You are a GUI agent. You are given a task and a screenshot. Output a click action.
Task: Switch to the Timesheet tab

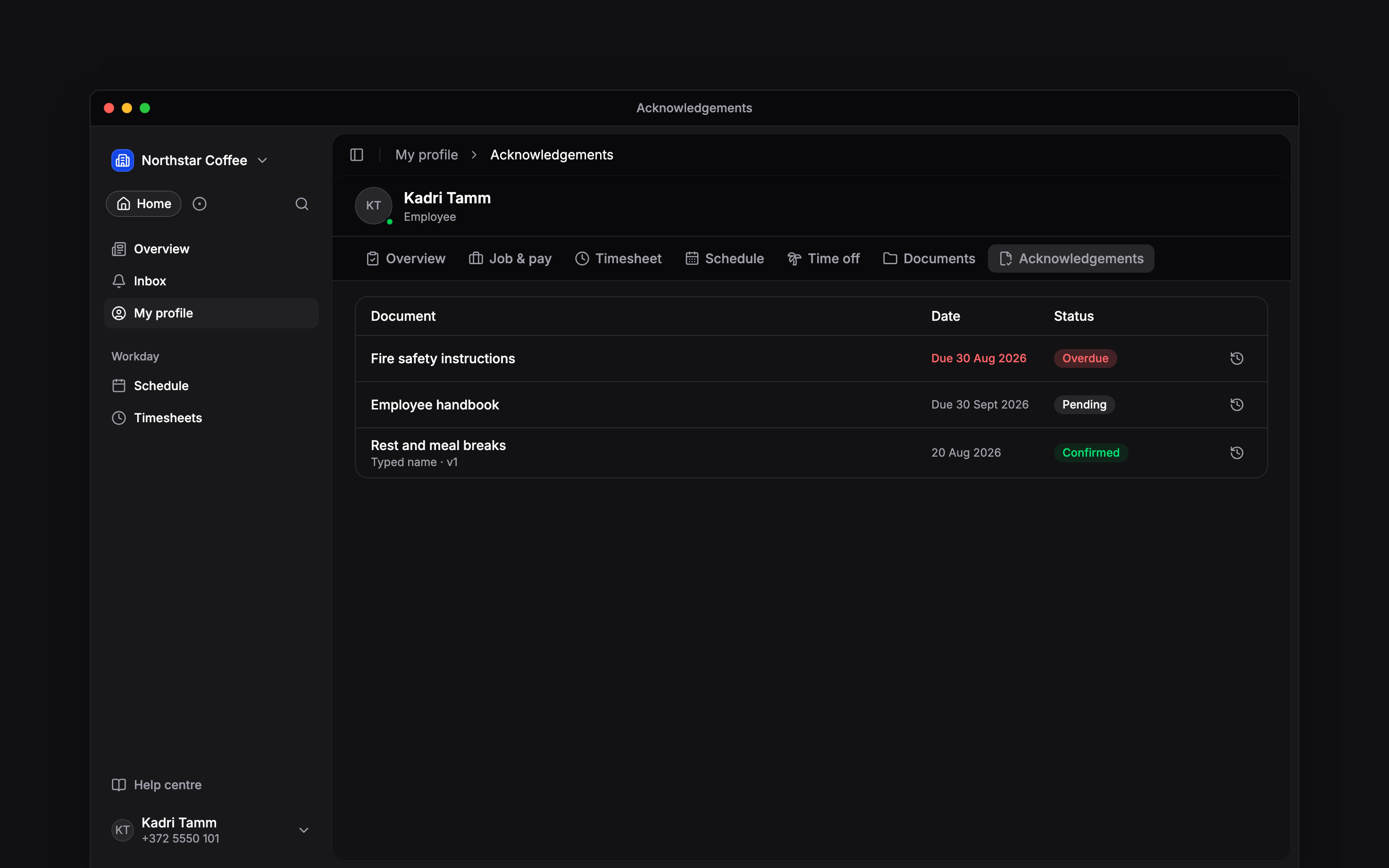point(618,259)
